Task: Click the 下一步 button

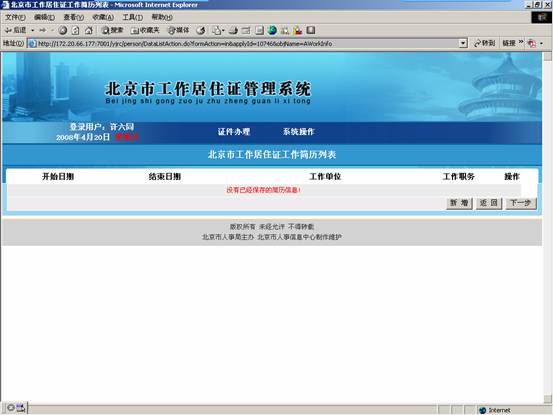Action: (521, 203)
